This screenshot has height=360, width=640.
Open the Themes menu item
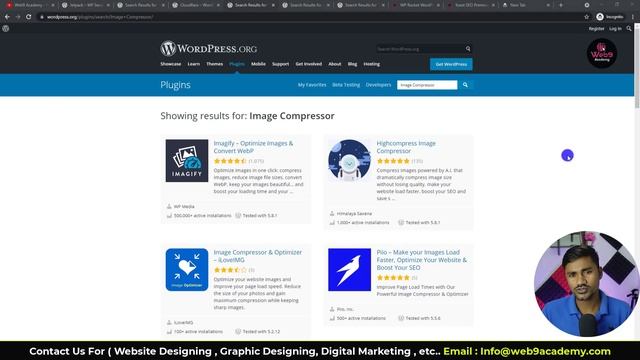[214, 64]
